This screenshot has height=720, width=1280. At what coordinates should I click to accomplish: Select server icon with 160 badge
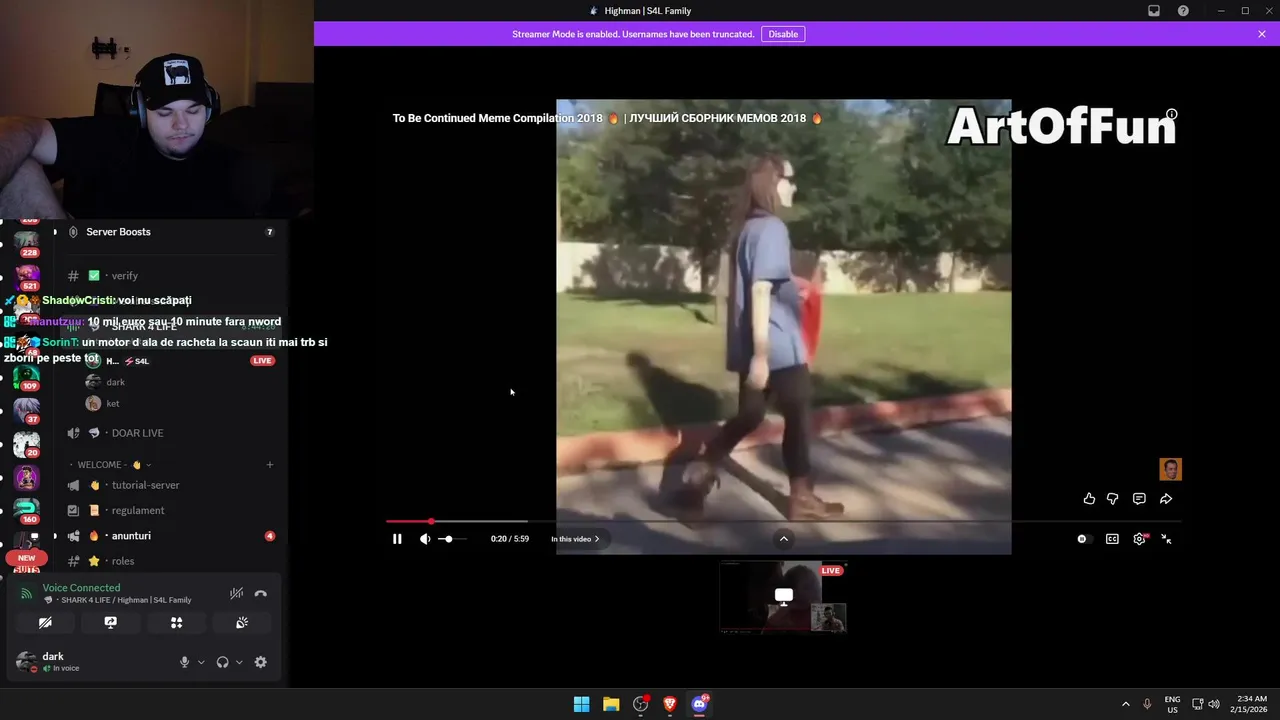[26, 510]
